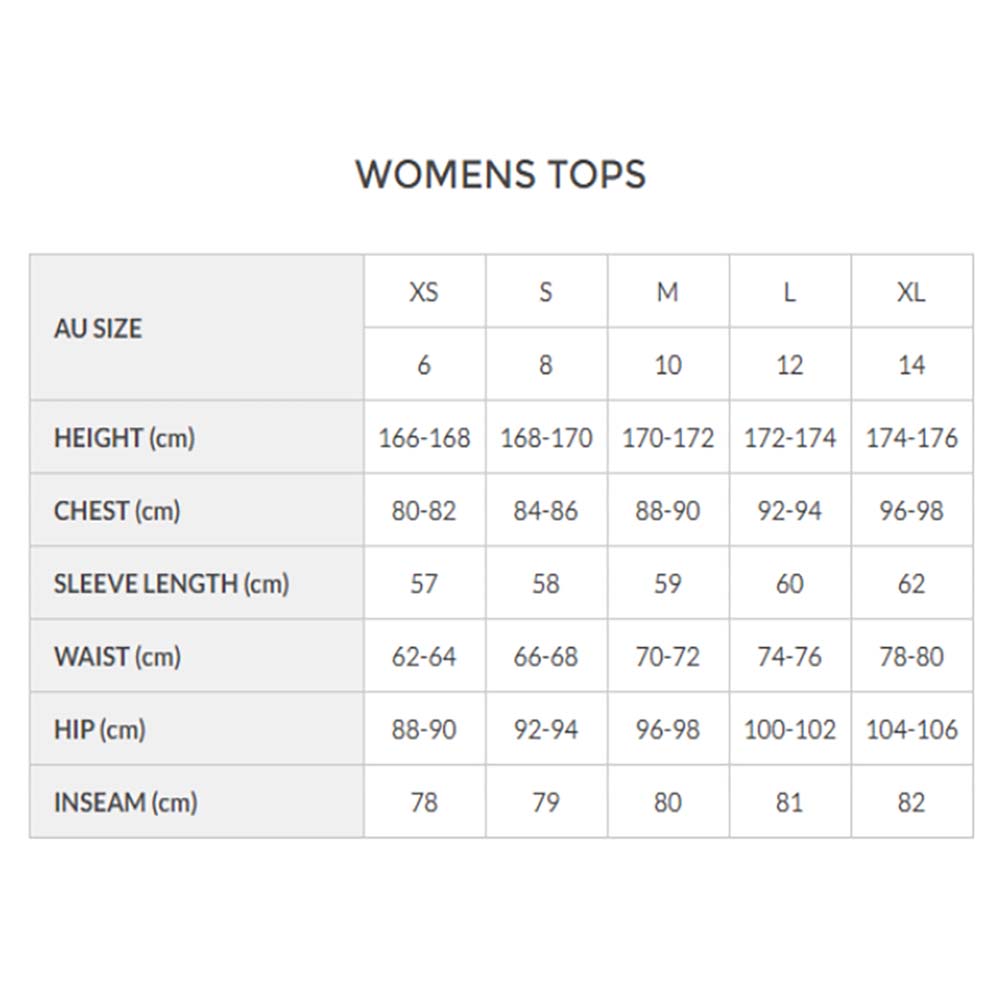Select the HIP (cm) row label
Screen dimensions: 1000x1000
pos(100,730)
